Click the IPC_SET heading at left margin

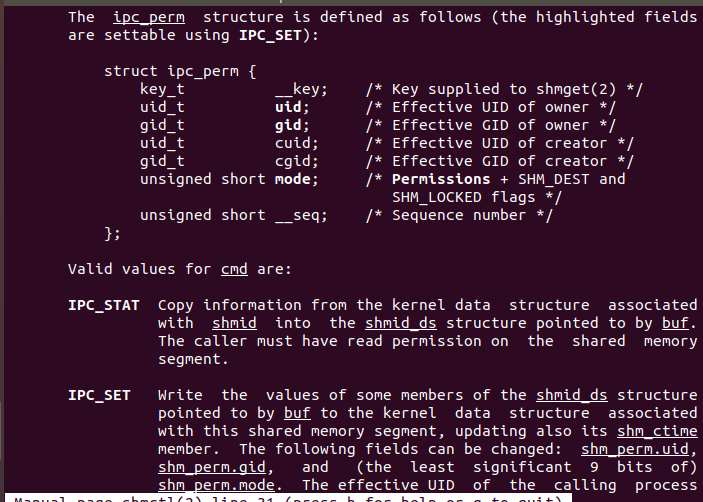click(x=99, y=395)
